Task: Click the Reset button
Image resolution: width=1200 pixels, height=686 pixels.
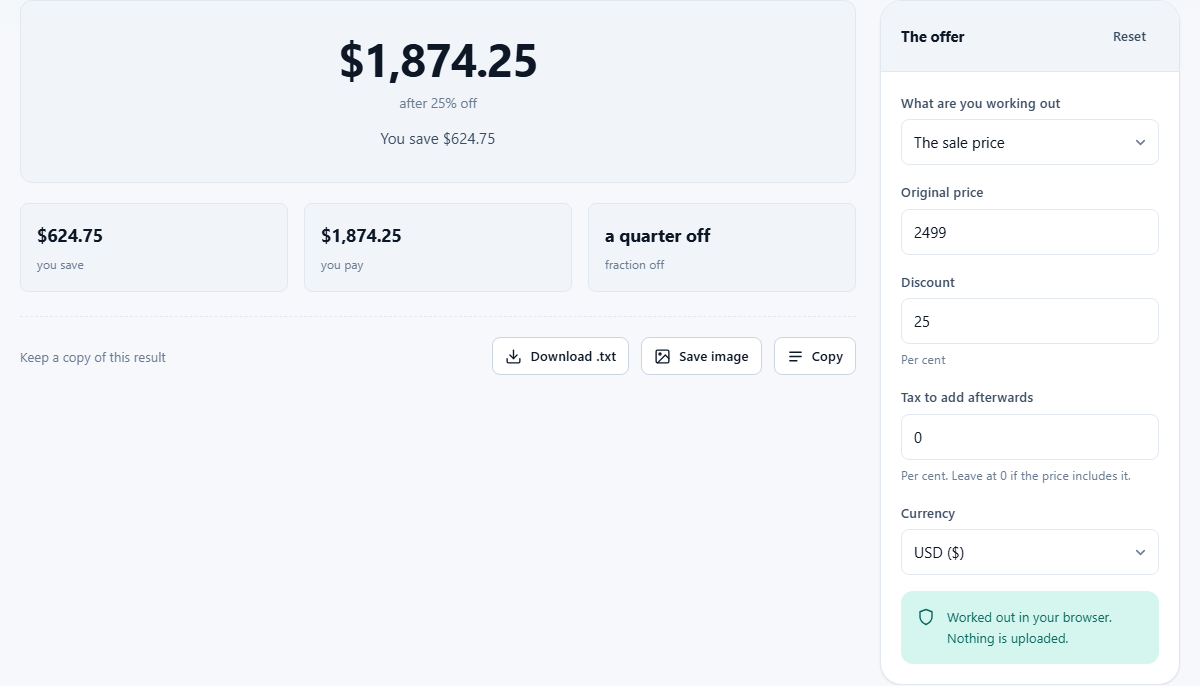Action: coord(1129,37)
